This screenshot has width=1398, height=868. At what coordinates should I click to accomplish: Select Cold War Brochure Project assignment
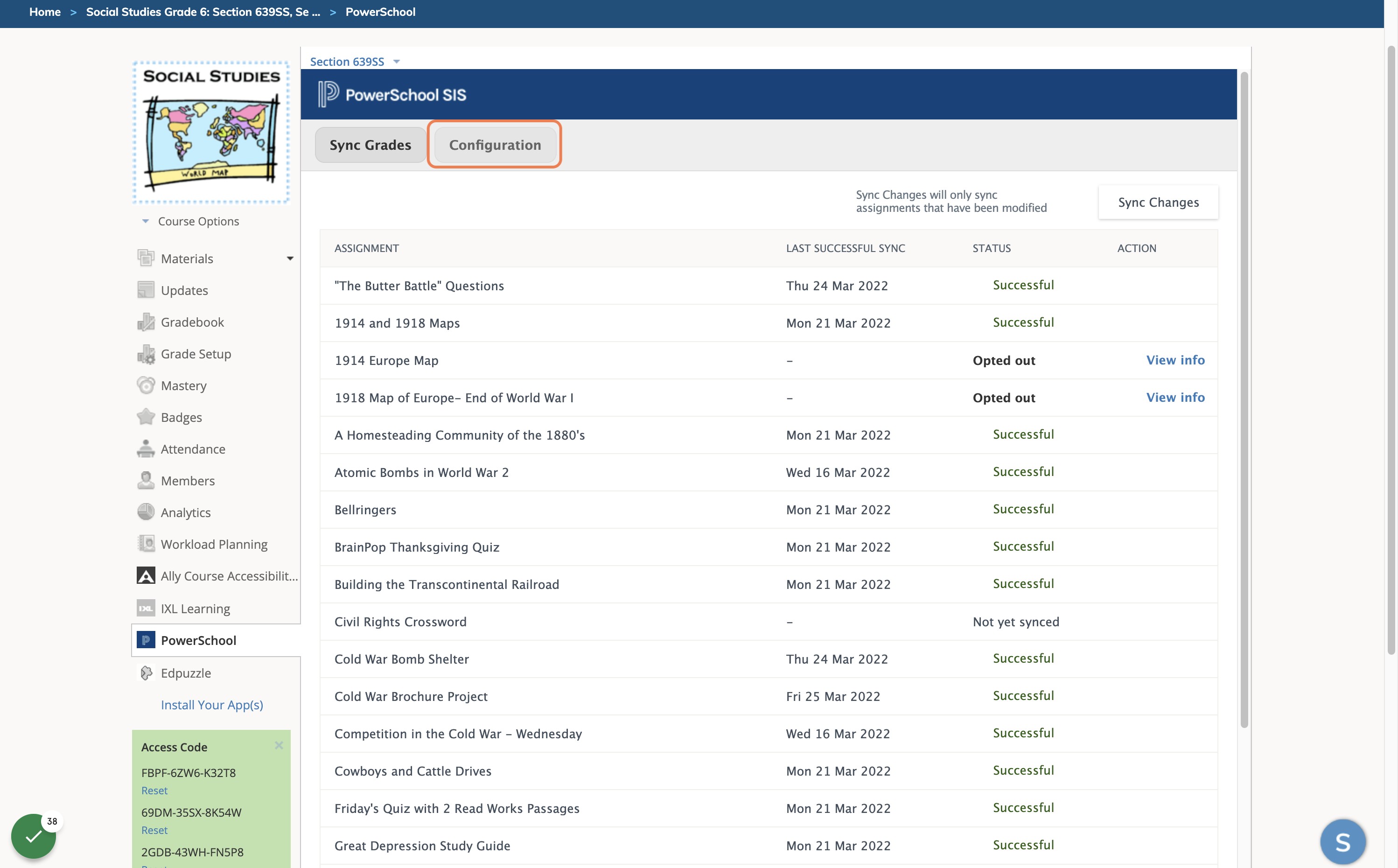[411, 696]
